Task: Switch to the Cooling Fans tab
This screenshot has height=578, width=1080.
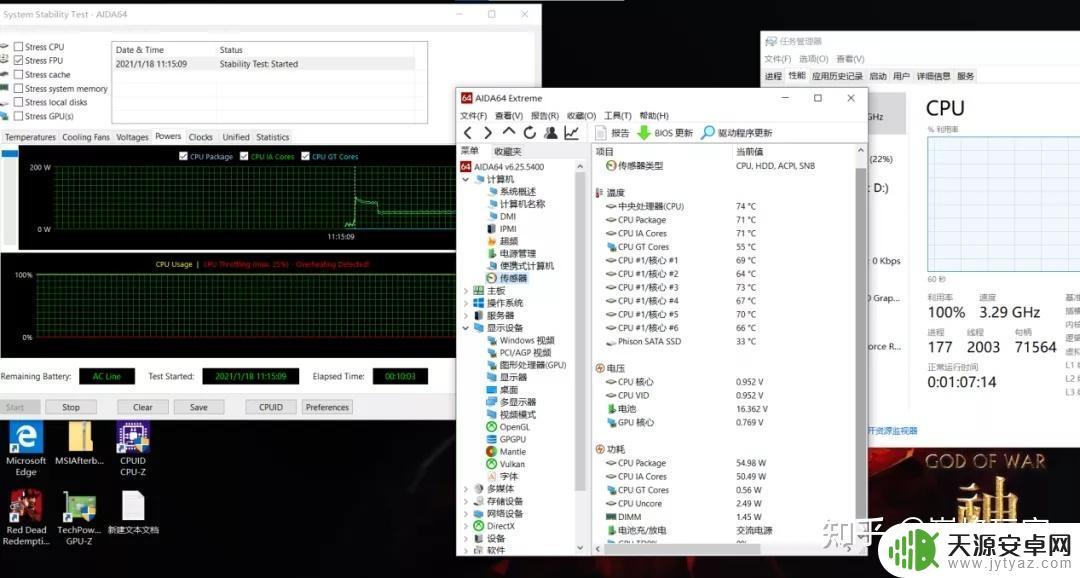Action: 85,137
